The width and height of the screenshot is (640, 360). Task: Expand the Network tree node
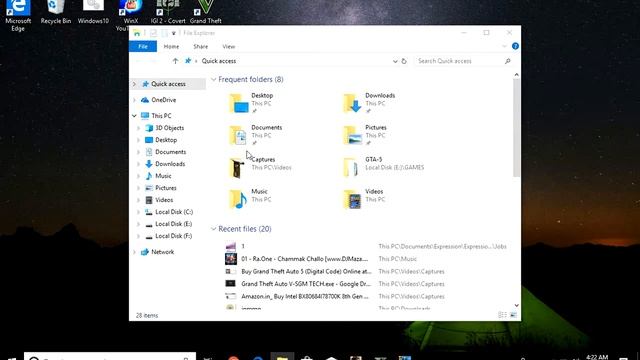pos(134,252)
